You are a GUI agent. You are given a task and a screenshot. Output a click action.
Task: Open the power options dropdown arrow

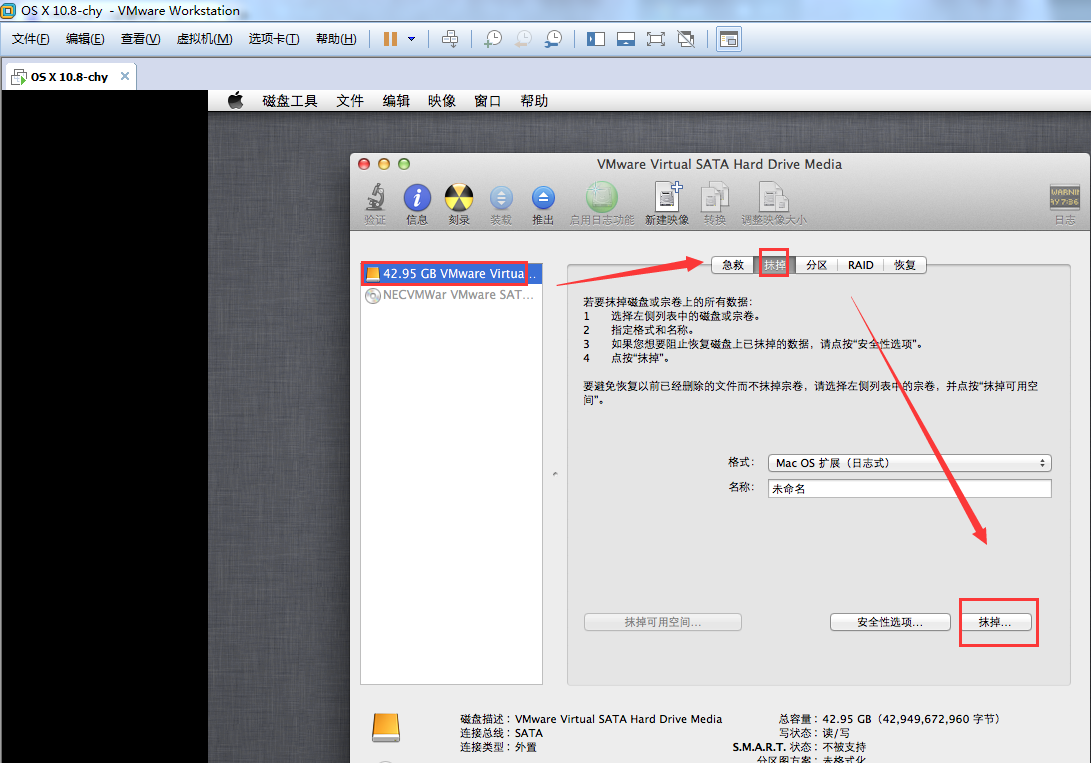pyautogui.click(x=411, y=39)
